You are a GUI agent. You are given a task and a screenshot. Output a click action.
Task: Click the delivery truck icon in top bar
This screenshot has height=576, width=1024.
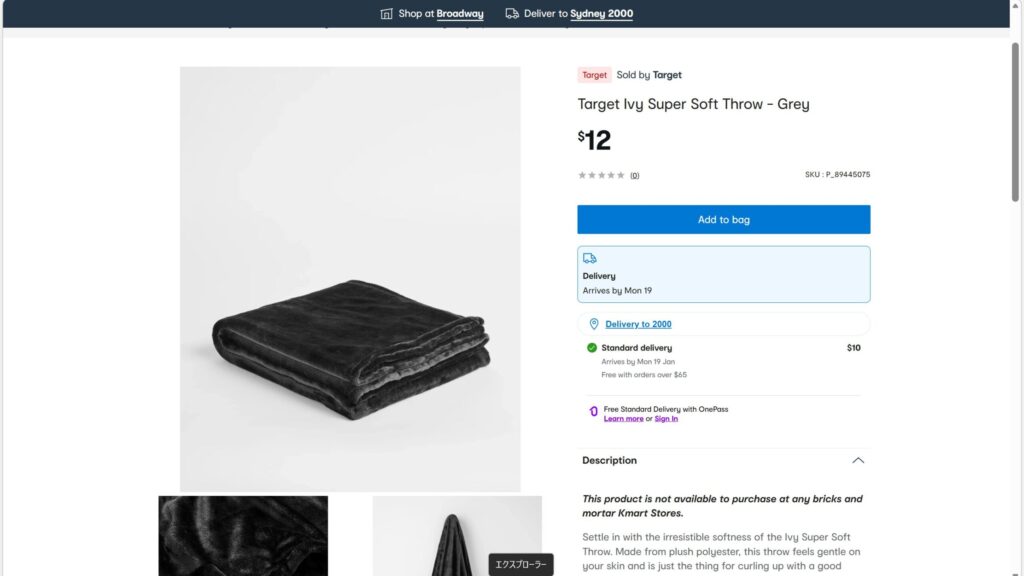click(512, 14)
